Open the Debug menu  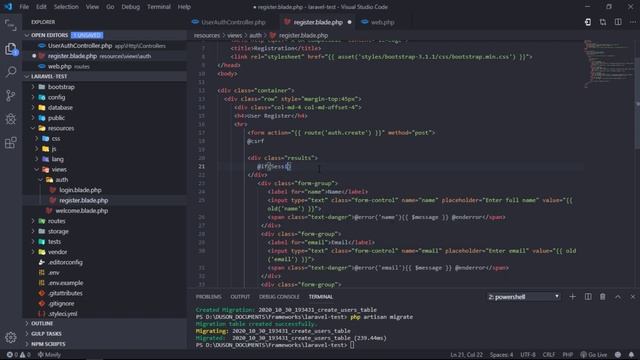pos(131,7)
